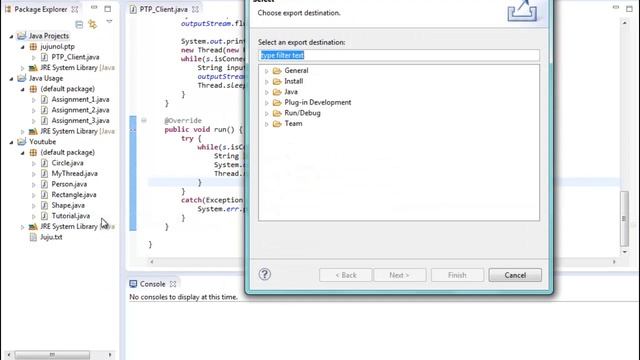Viewport: 640px width, 360px height.
Task: Select the Package Explorer tab
Action: point(40,9)
